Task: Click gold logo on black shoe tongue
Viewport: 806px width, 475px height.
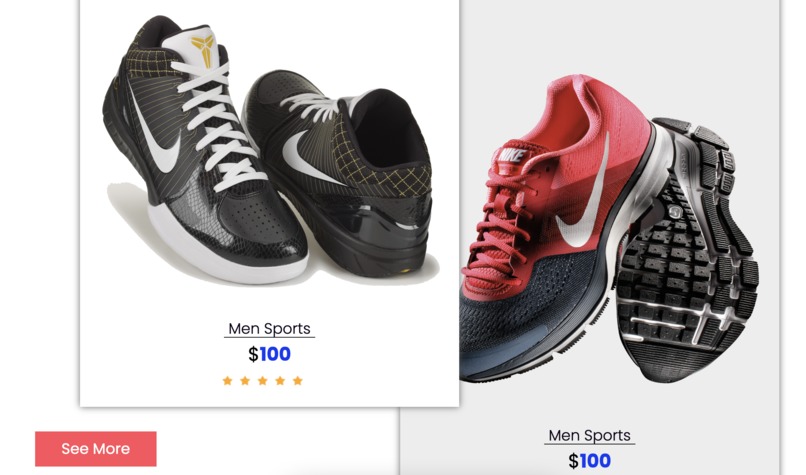Action: tap(202, 50)
